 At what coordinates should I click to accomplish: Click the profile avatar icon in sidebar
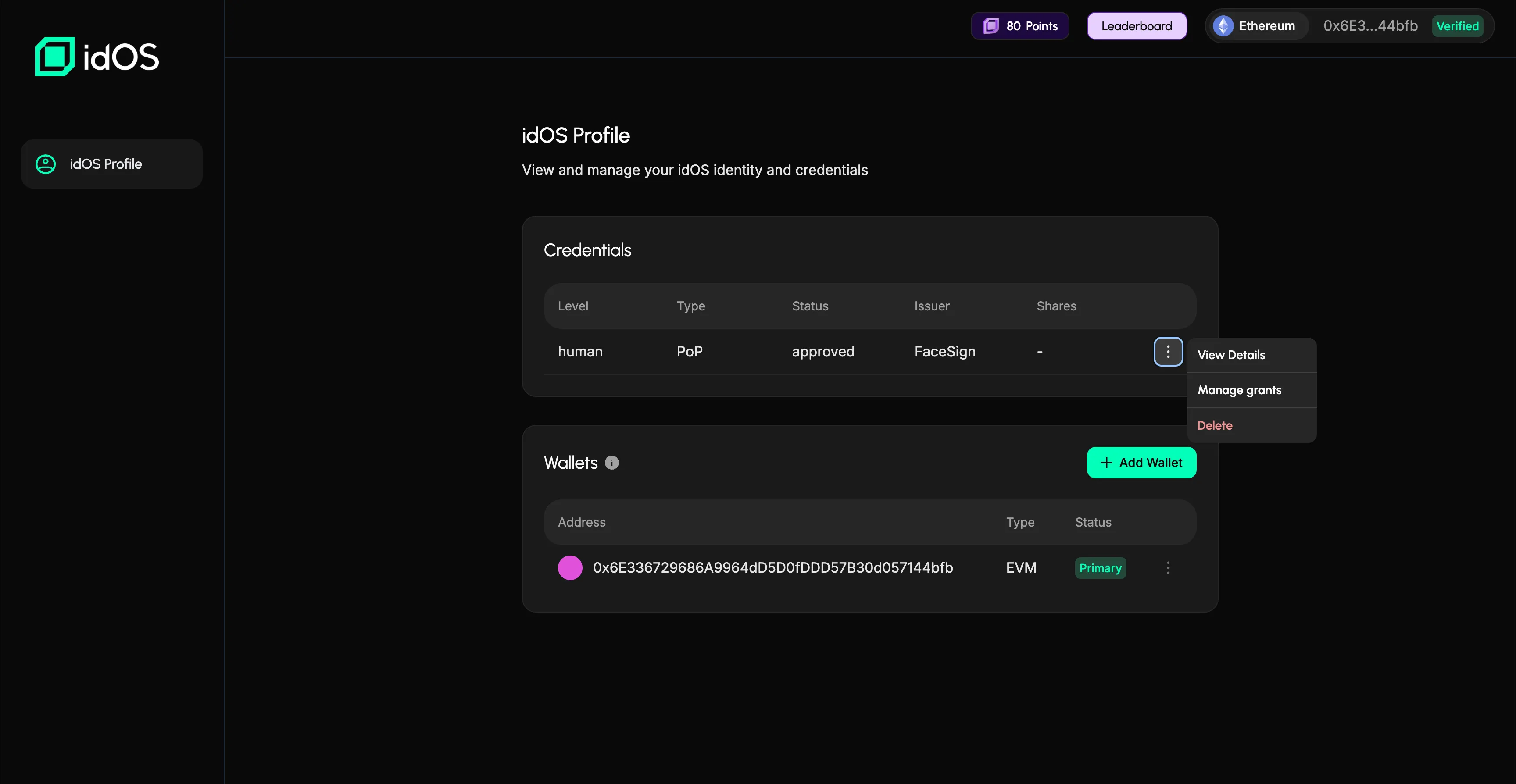45,164
